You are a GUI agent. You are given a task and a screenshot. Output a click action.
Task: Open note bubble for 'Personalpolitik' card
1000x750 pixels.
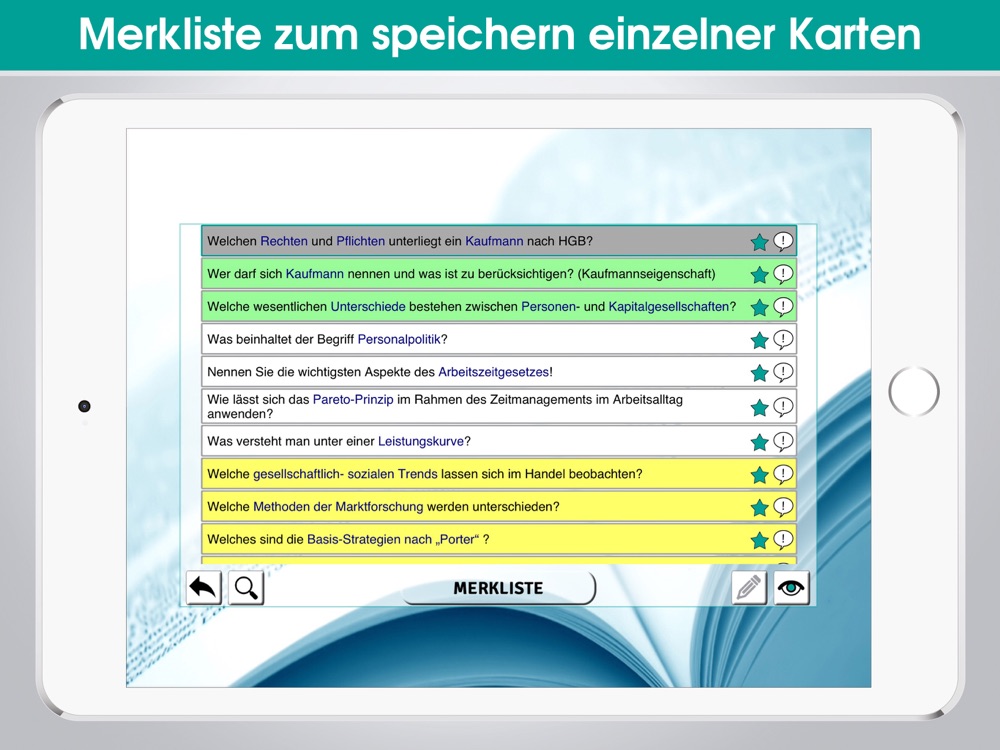783,339
